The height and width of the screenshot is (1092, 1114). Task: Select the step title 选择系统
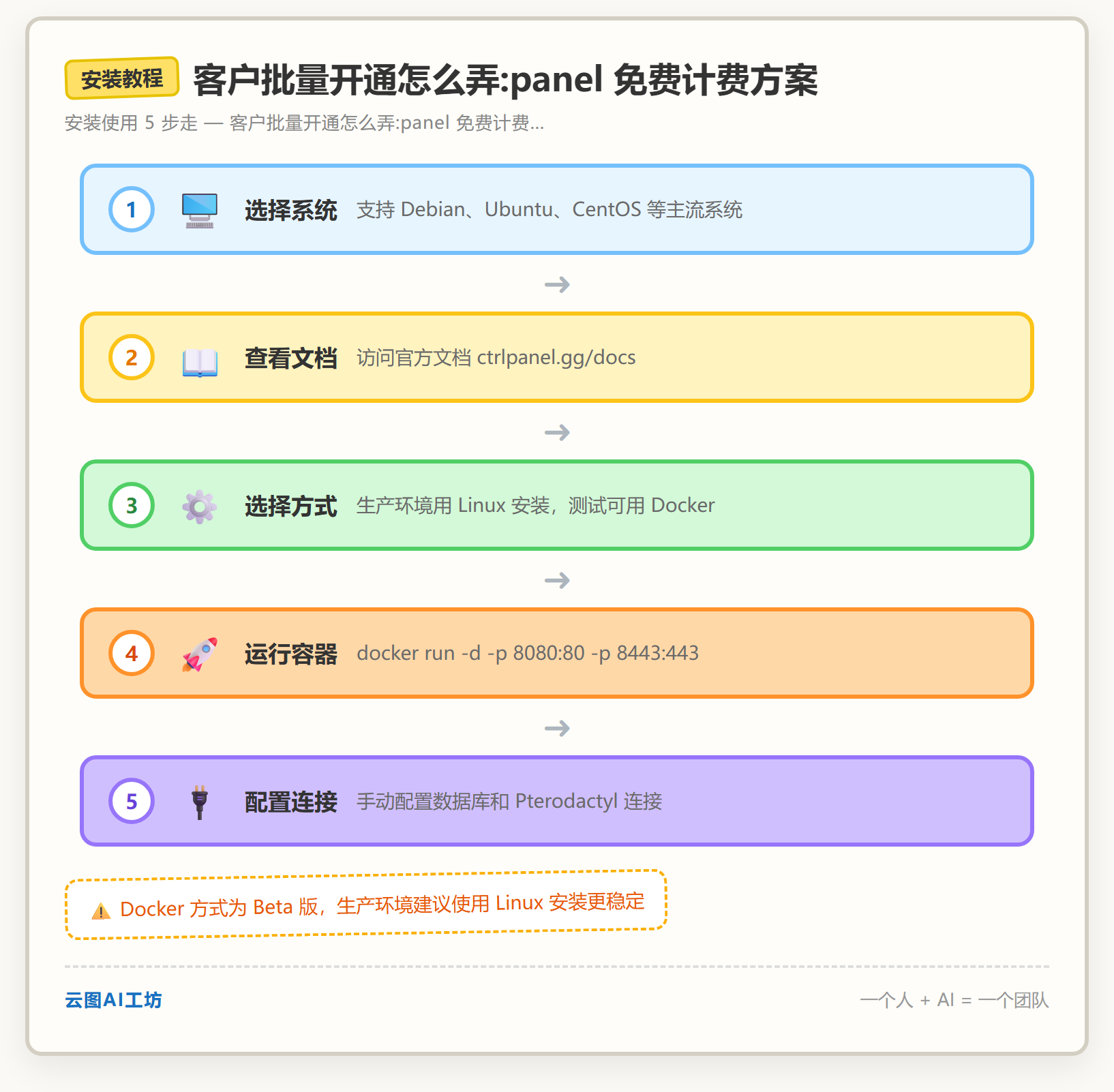(x=291, y=210)
